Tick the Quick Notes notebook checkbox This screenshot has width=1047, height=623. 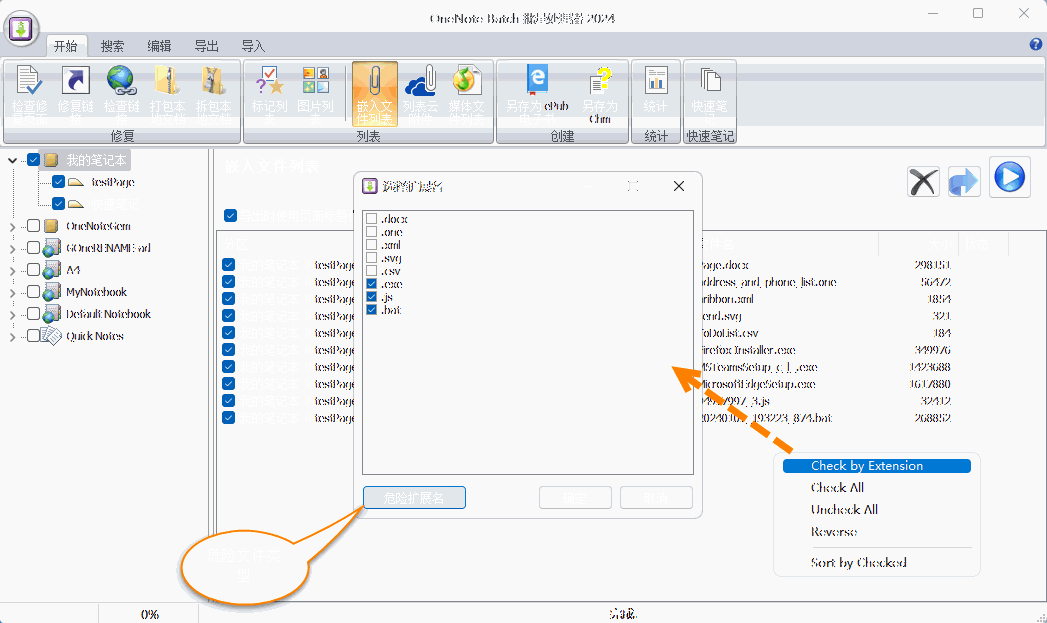tap(33, 336)
